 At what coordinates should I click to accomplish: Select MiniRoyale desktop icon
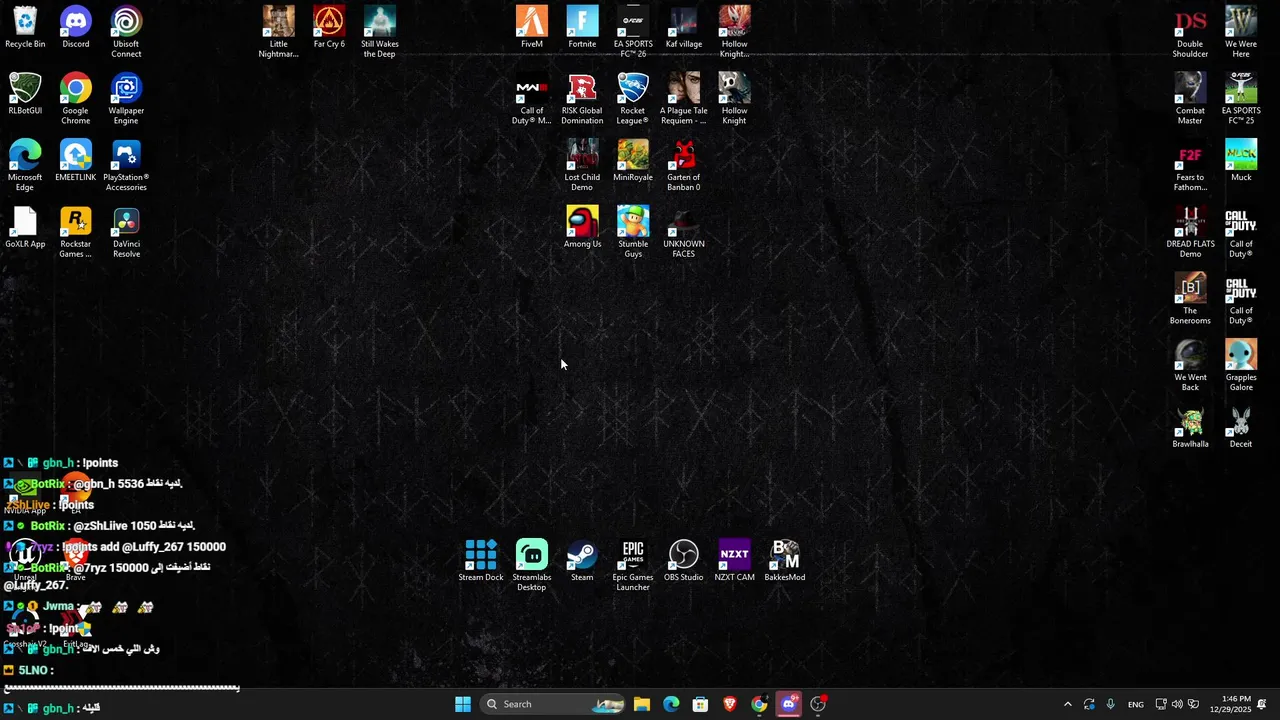click(633, 161)
